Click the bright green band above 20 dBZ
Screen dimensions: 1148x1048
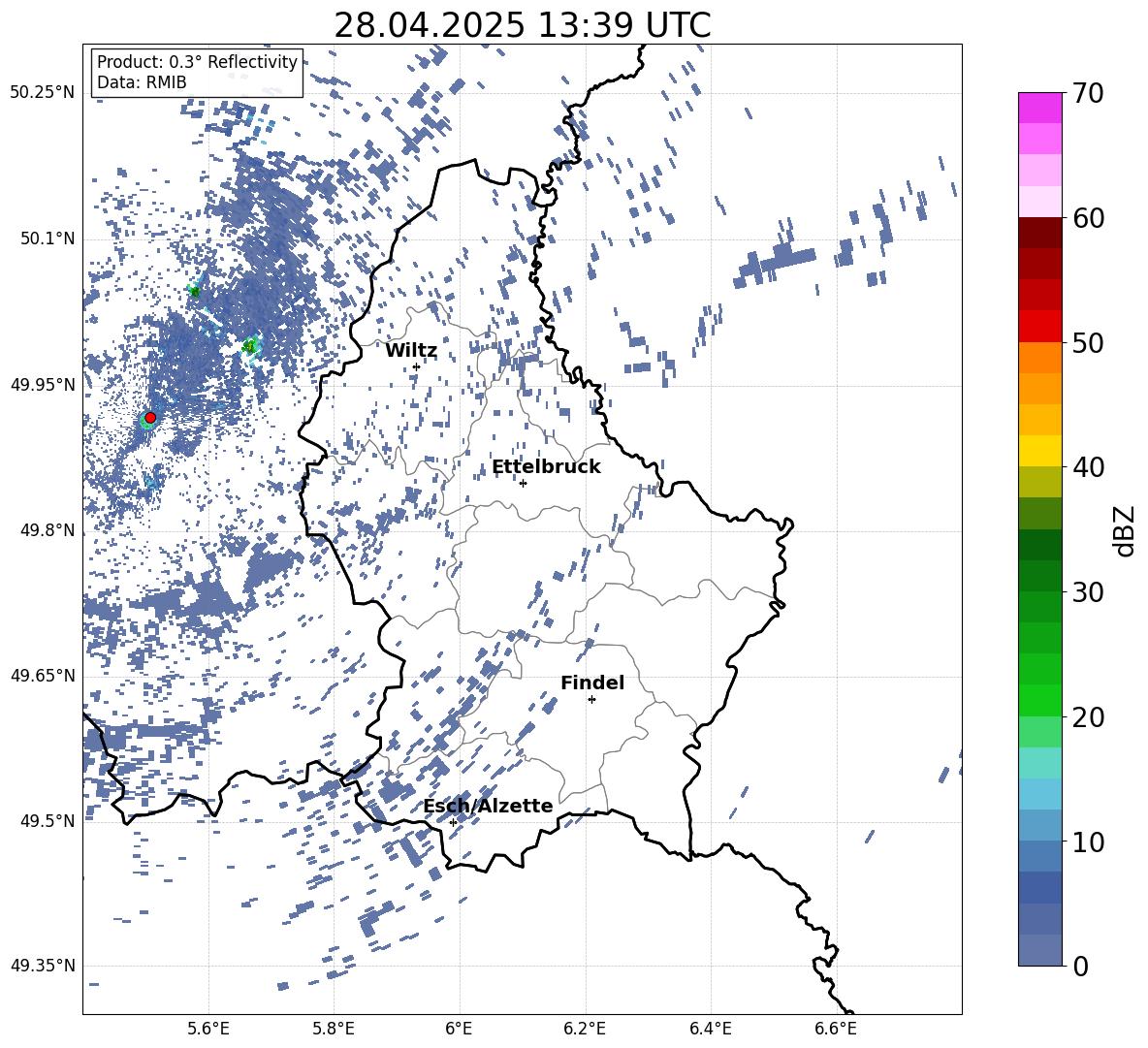click(x=1039, y=700)
